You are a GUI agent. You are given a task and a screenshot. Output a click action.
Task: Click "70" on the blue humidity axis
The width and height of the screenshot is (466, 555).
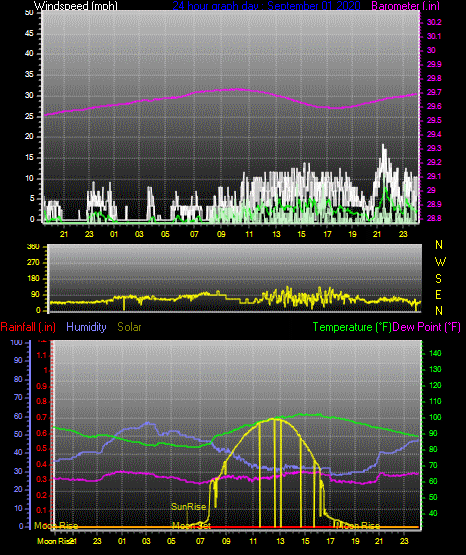point(18,397)
